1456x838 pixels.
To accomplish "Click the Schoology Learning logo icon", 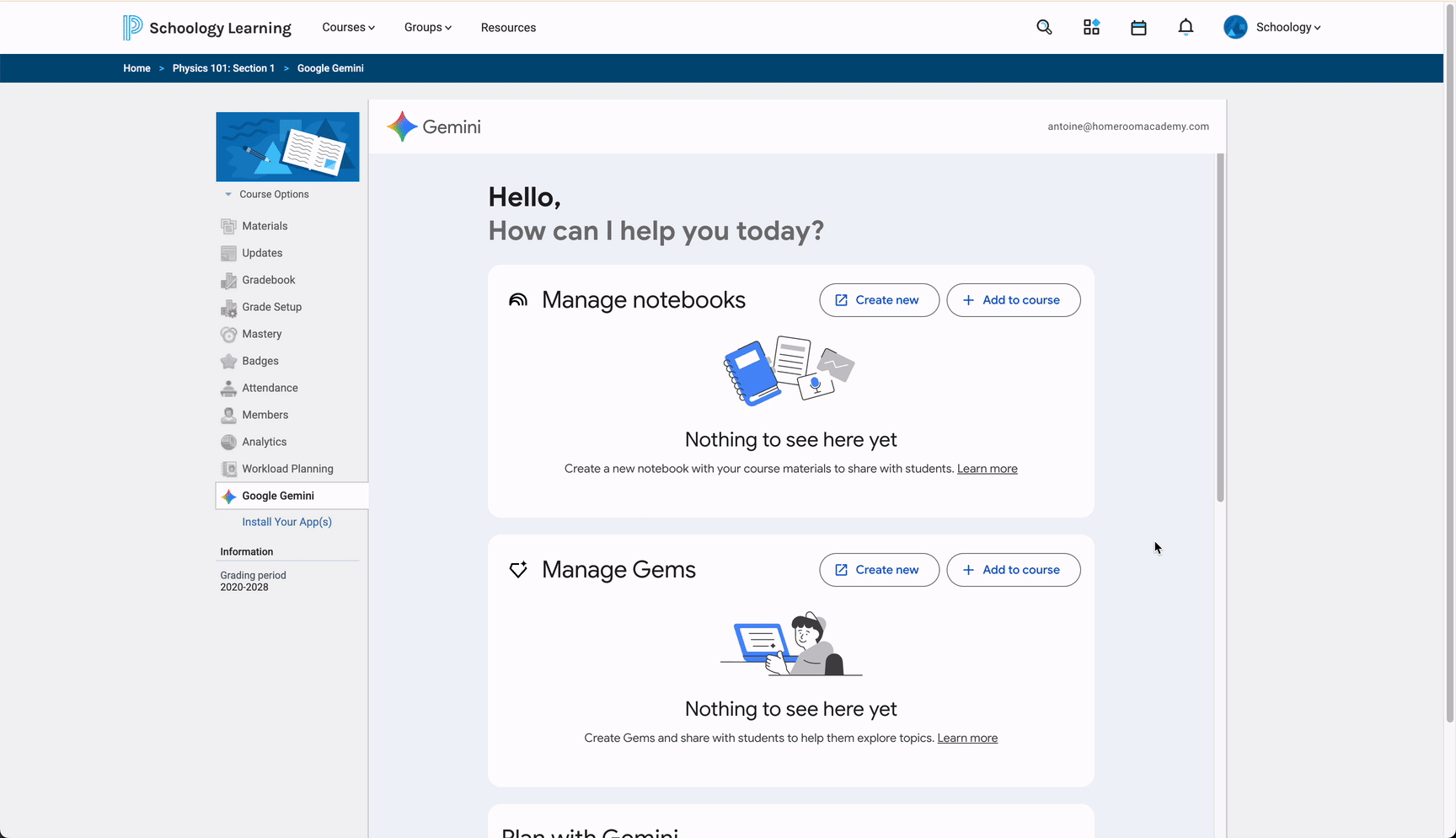I will (132, 28).
